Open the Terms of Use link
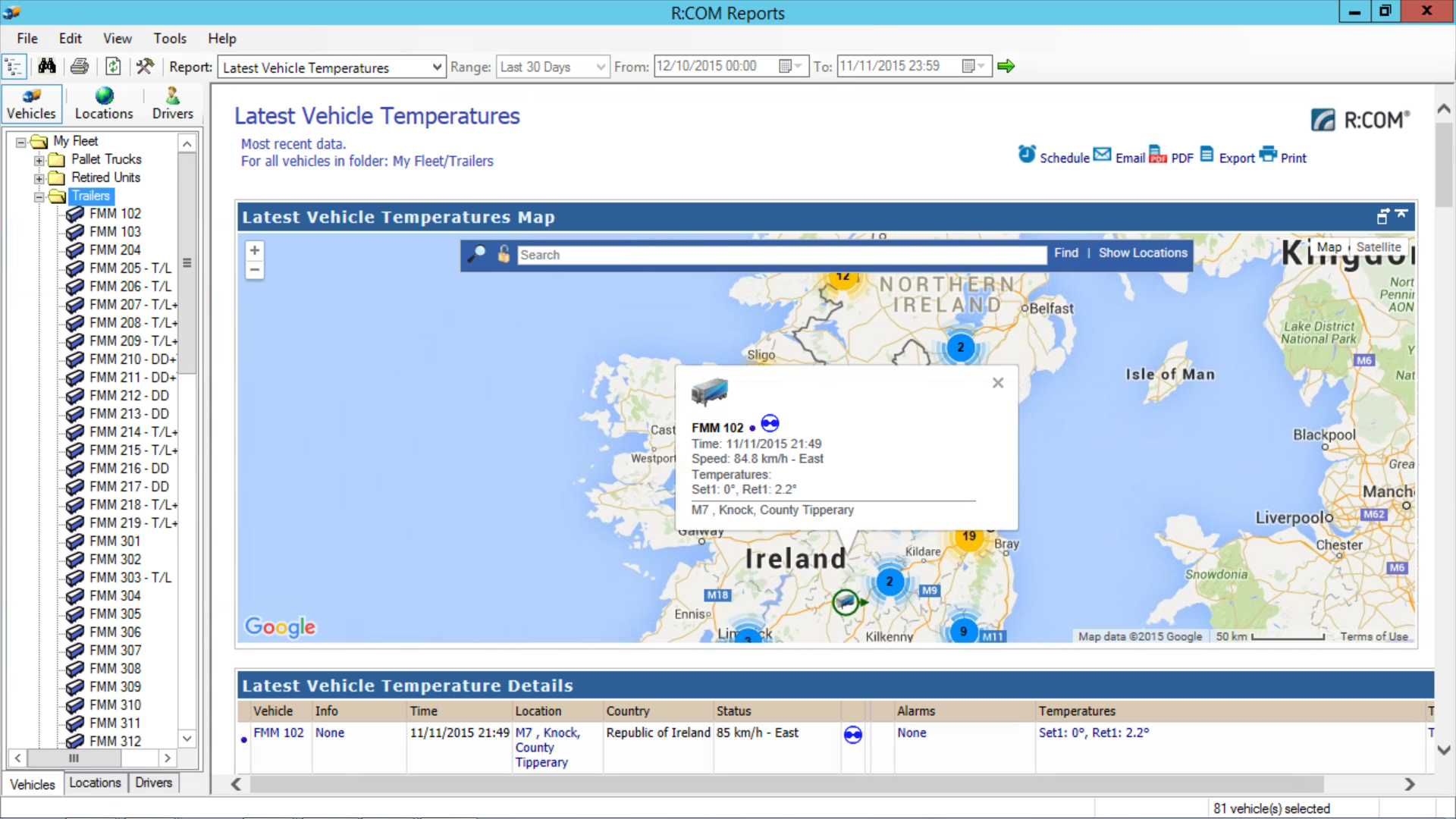This screenshot has width=1456, height=819. 1374,637
